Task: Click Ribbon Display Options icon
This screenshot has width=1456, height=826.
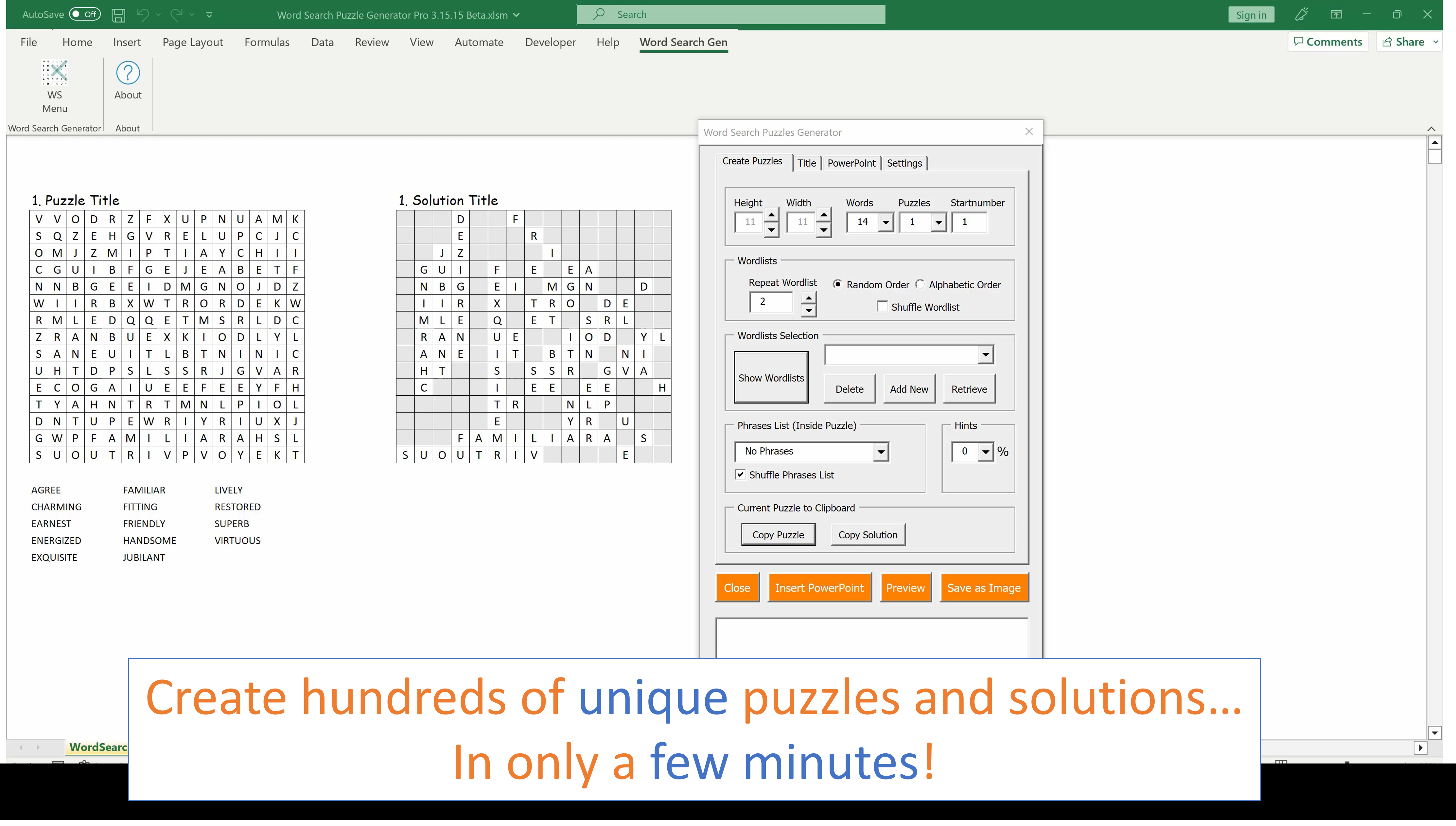Action: [x=1336, y=15]
